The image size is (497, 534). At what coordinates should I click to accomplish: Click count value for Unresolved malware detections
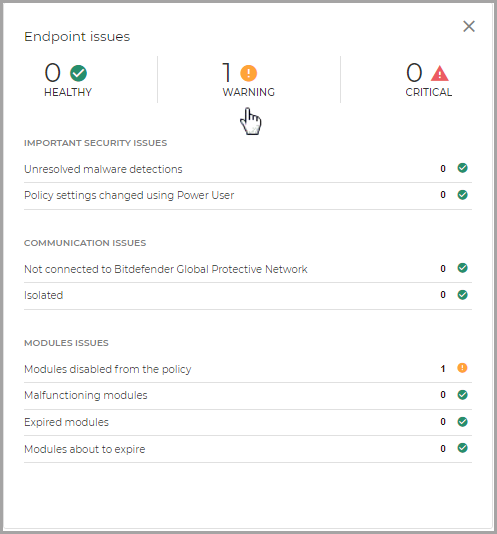(x=443, y=169)
